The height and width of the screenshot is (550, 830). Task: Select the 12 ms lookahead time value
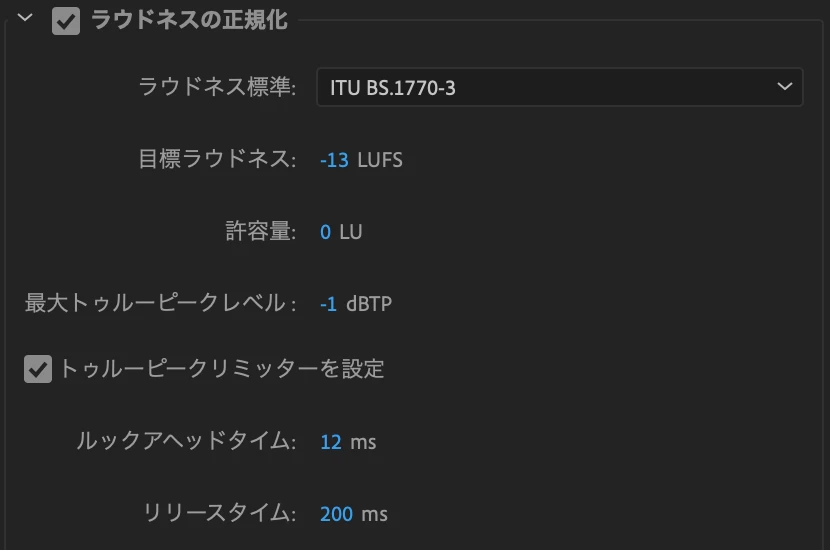331,442
